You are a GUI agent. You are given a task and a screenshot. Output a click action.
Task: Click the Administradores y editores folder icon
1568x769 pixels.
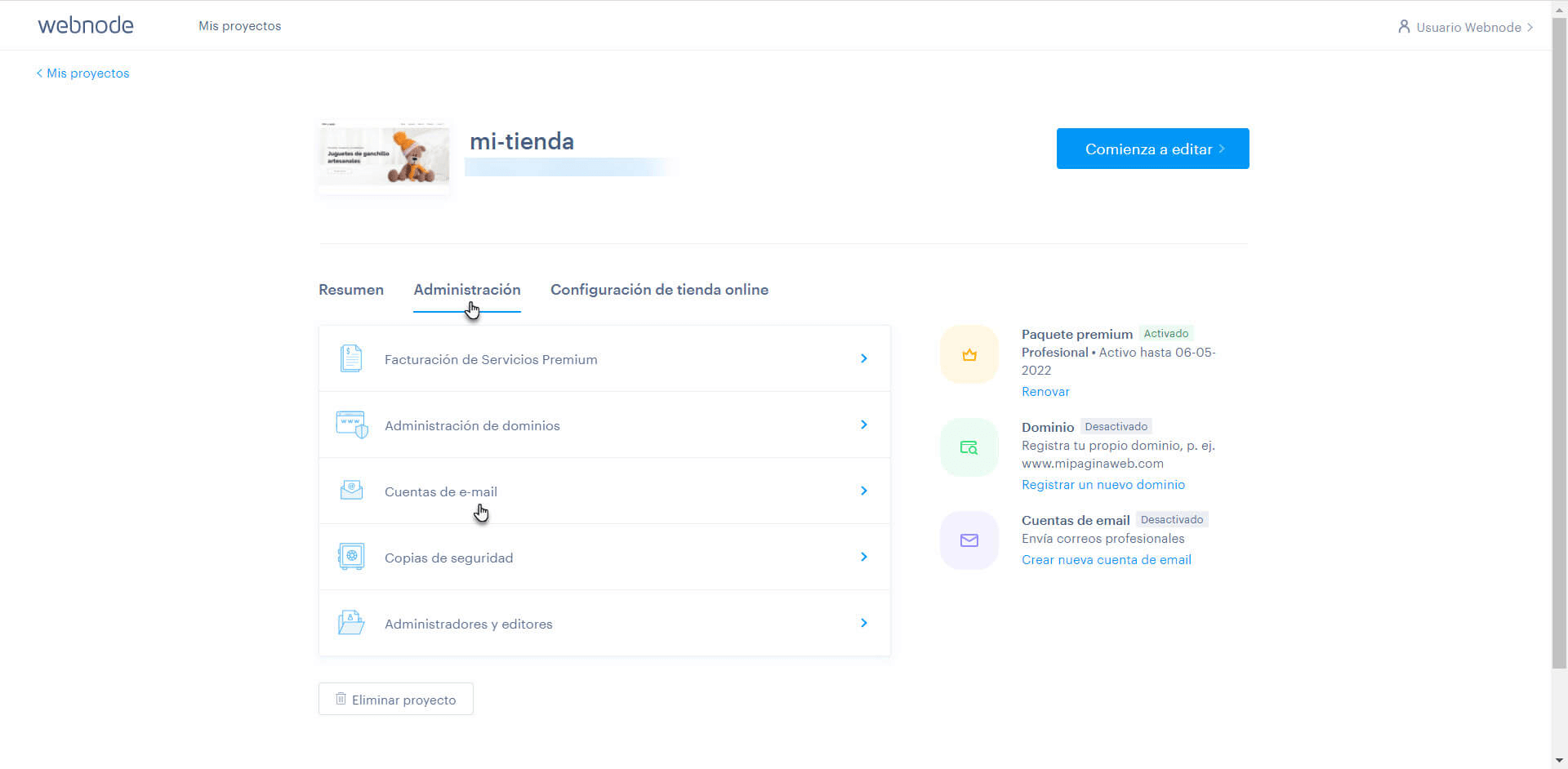(350, 622)
